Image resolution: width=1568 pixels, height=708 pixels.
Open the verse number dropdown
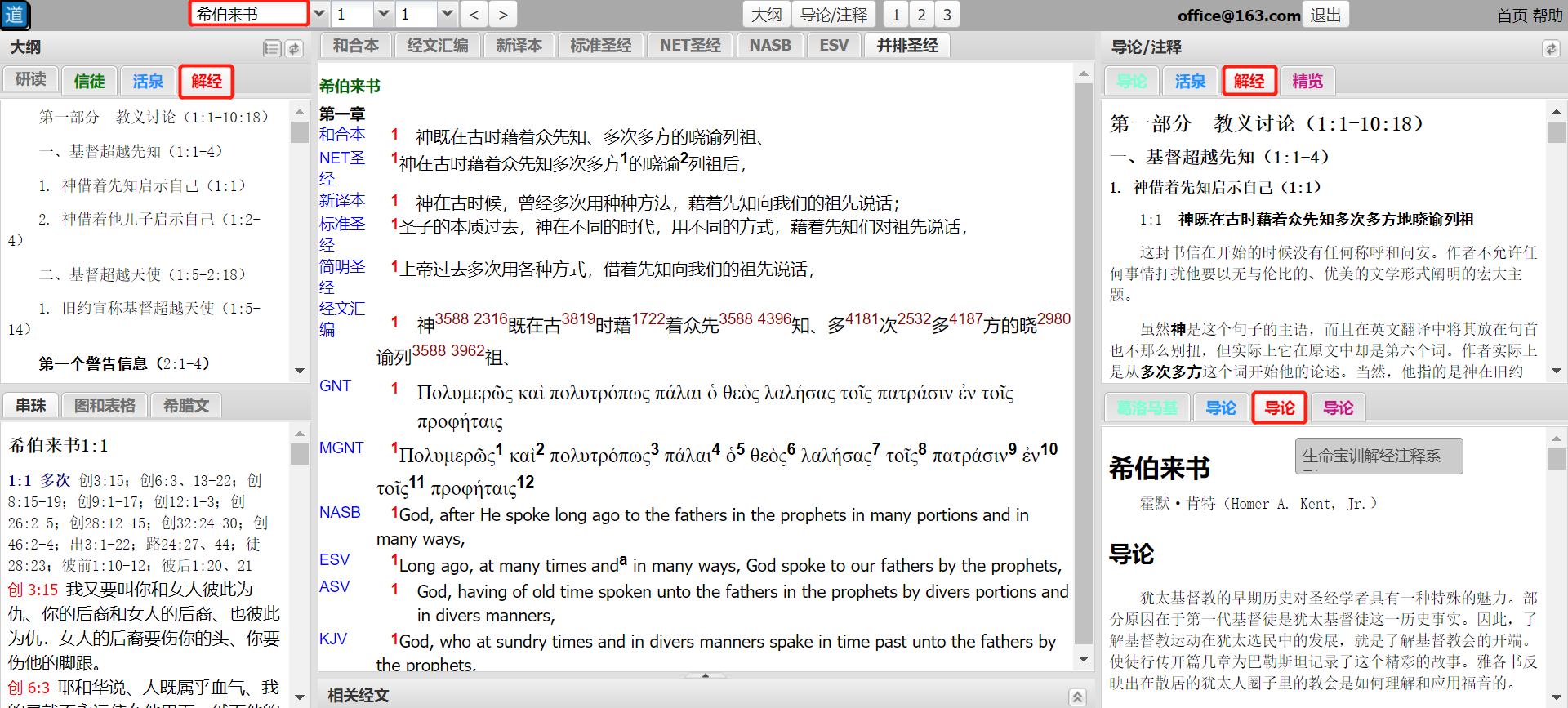coord(447,14)
